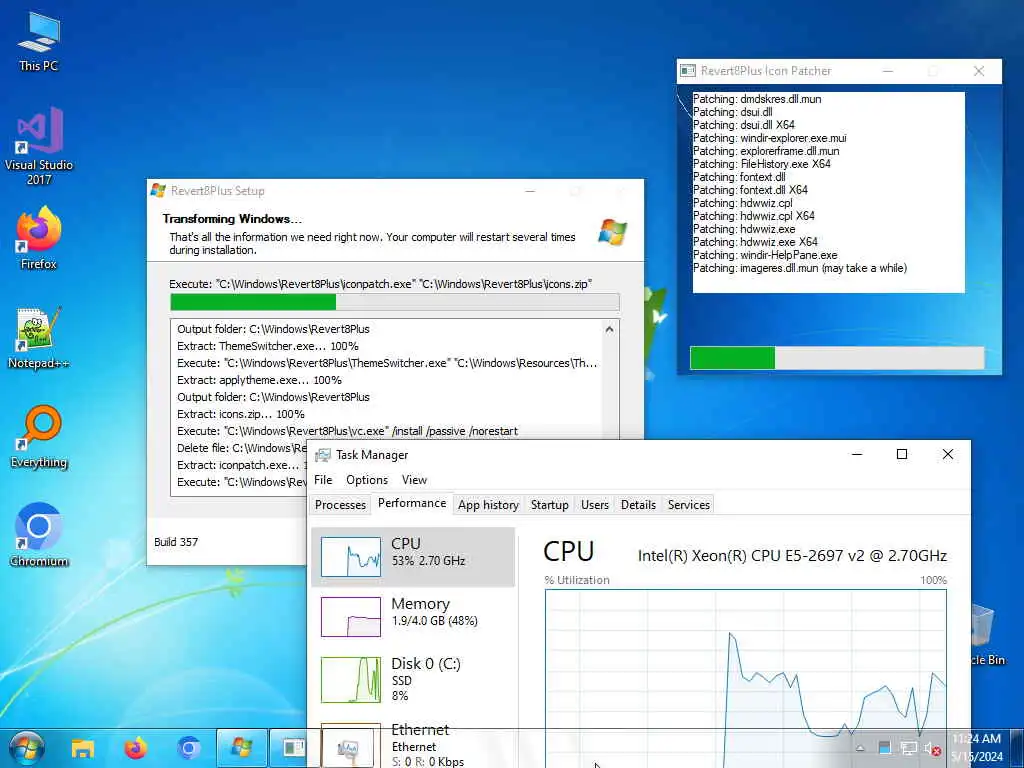
Task: Click 'Extract: applytheme.exe... 100%' log line
Action: tap(259, 380)
